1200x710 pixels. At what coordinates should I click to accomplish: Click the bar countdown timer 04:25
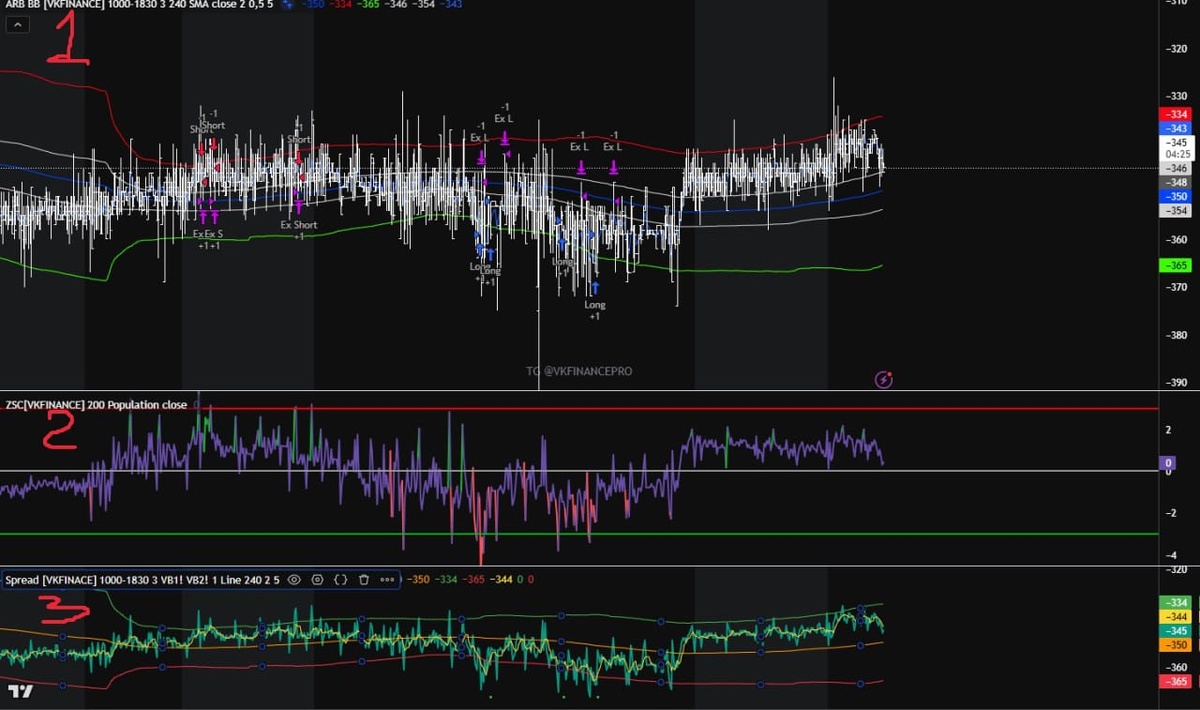(x=1177, y=155)
